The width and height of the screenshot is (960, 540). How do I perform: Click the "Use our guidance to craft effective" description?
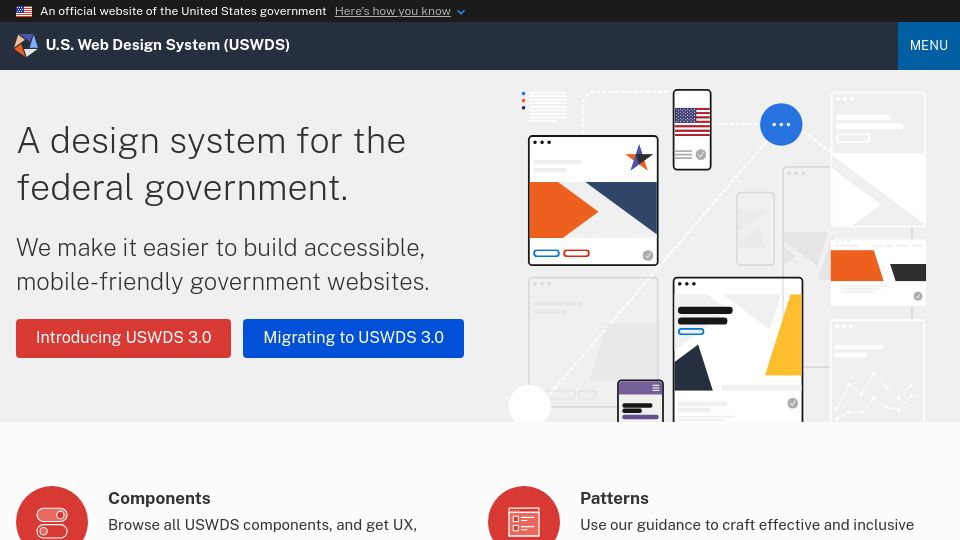pos(747,525)
